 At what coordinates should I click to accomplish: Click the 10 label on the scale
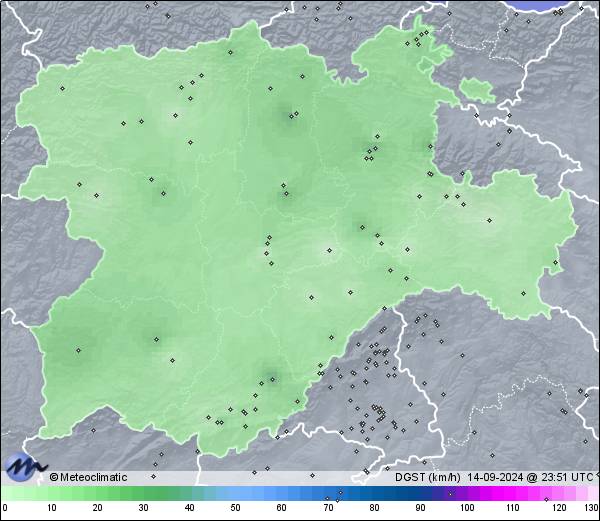click(52, 508)
